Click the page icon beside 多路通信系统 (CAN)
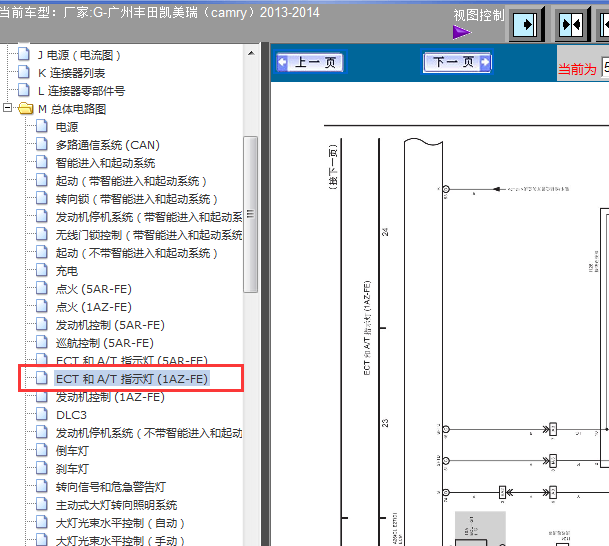The width and height of the screenshot is (609, 546). 42,144
